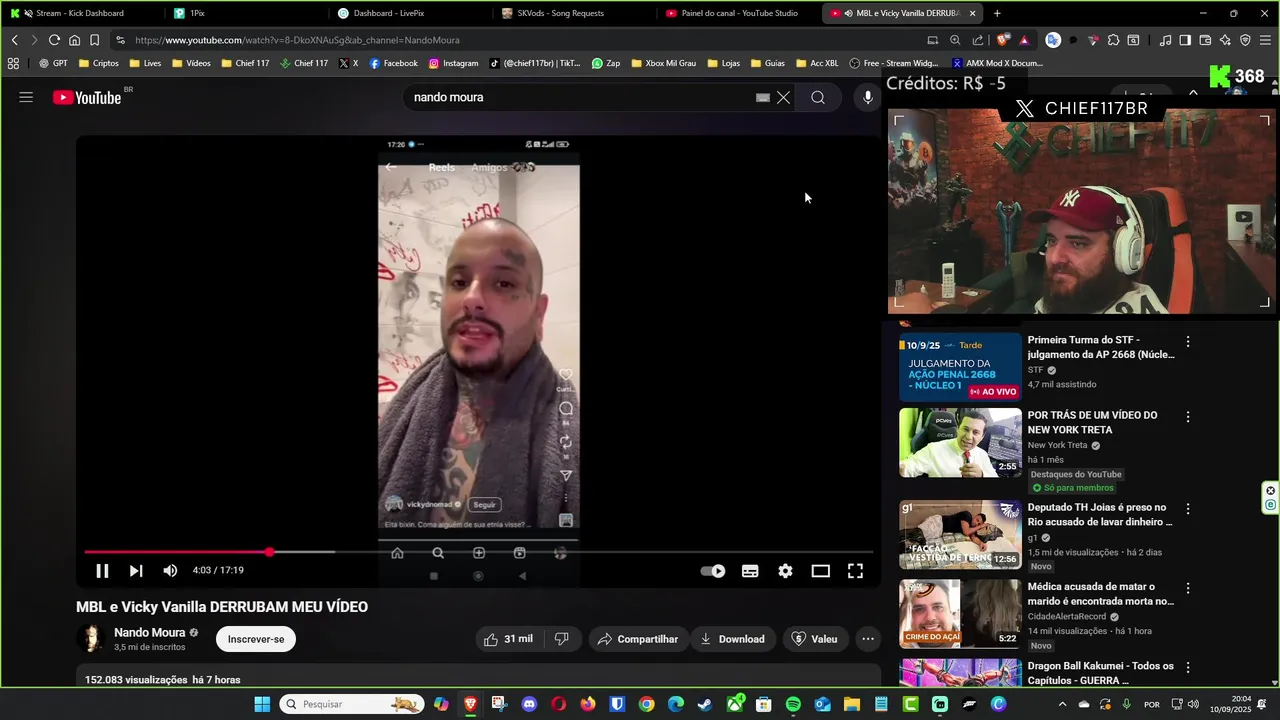Dislike the video

point(562,639)
